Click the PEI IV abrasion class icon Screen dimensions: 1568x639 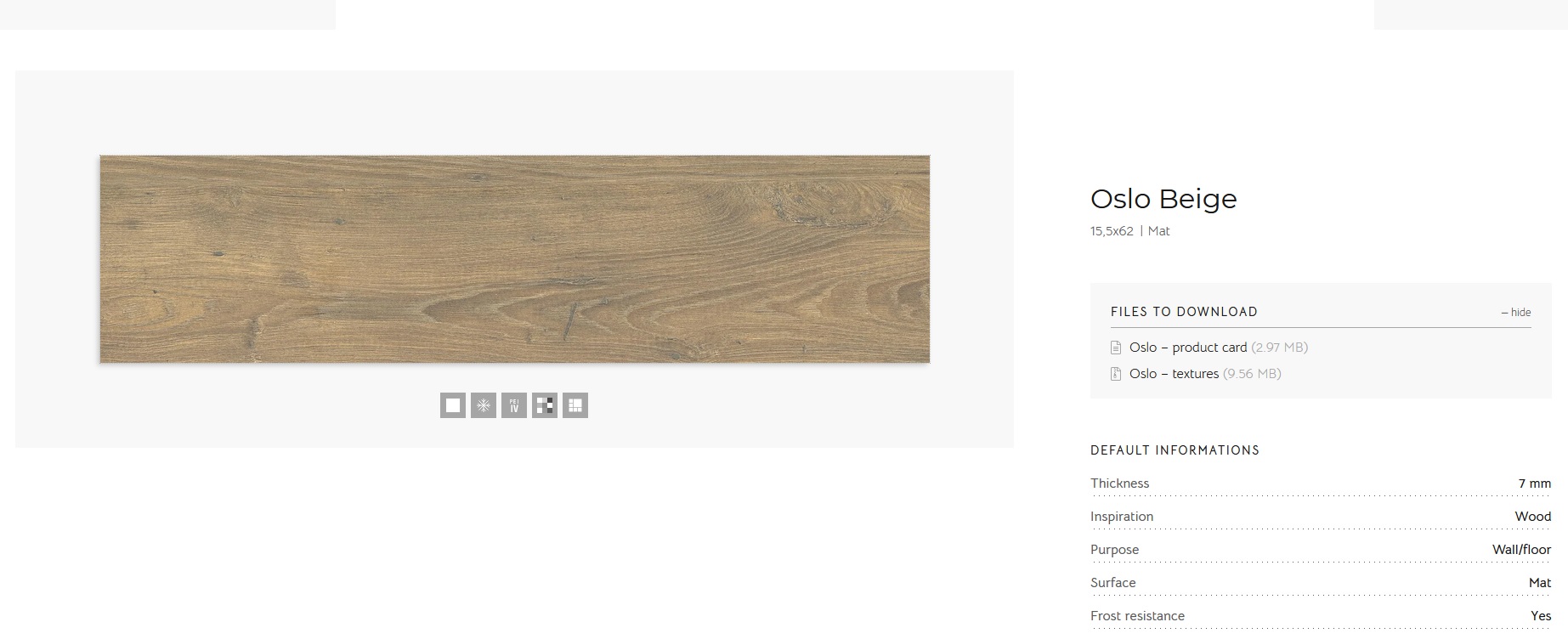tap(513, 405)
